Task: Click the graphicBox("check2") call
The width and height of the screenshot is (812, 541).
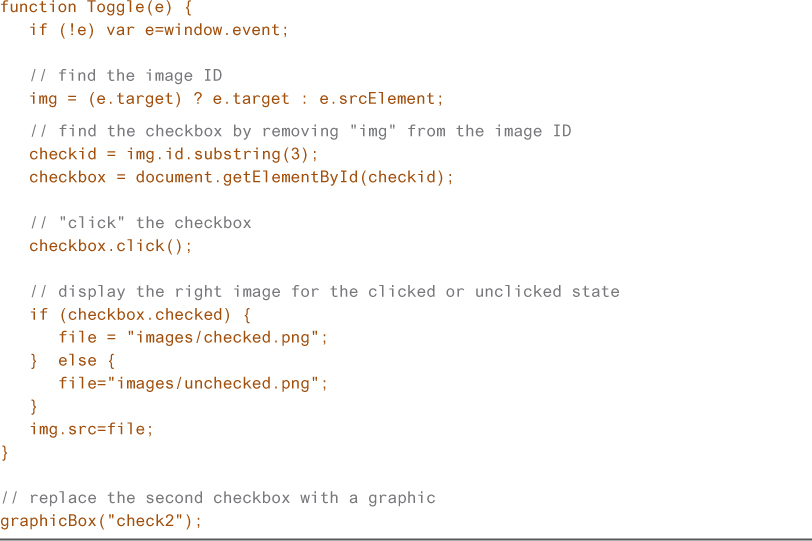Action: (x=101, y=521)
